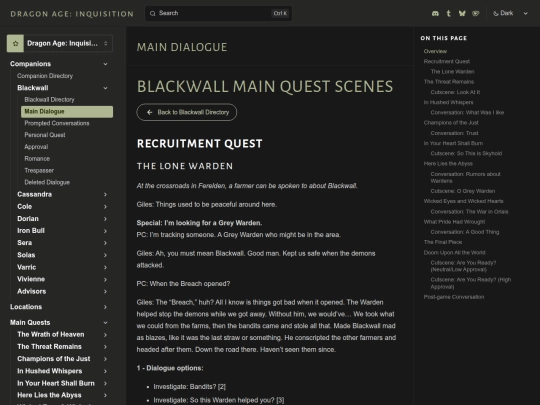
Task: Open the Ko-fi cup icon
Action: click(x=476, y=13)
